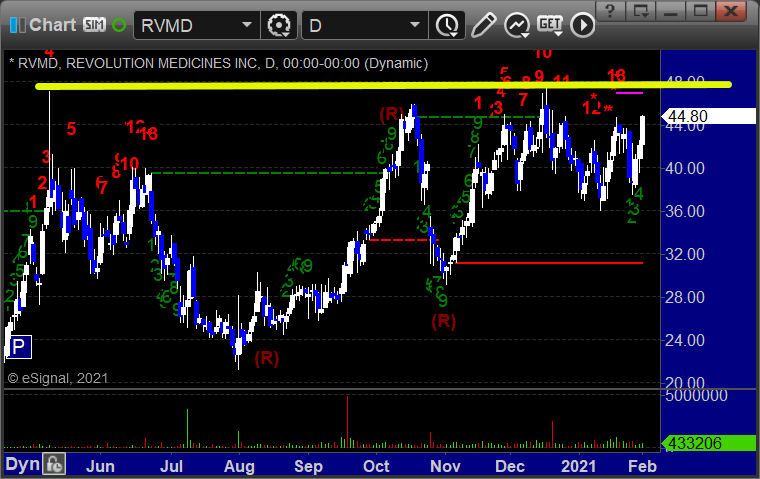Click into the D interval field

point(365,25)
